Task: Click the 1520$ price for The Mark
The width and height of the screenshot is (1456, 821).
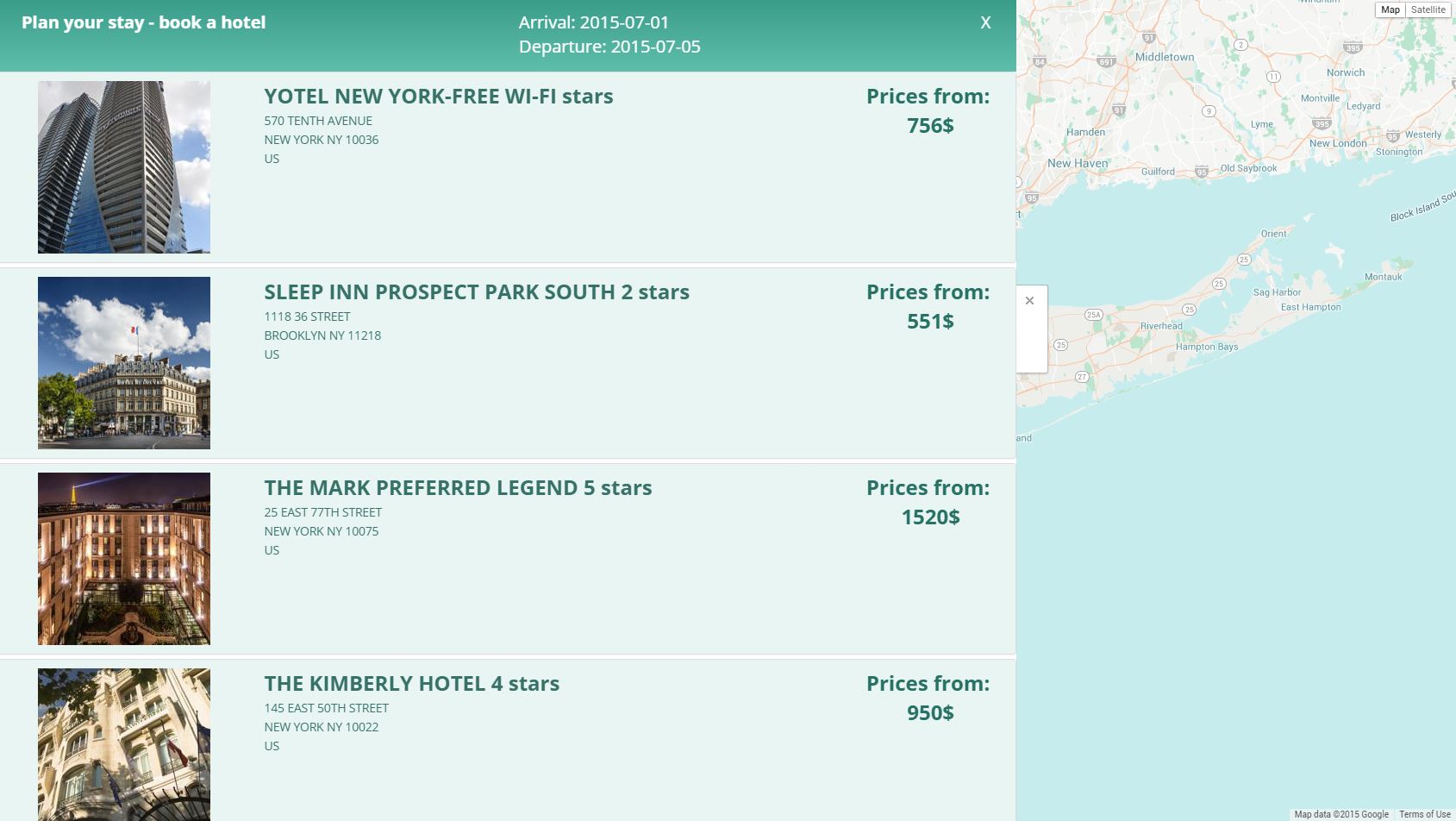Action: point(930,517)
